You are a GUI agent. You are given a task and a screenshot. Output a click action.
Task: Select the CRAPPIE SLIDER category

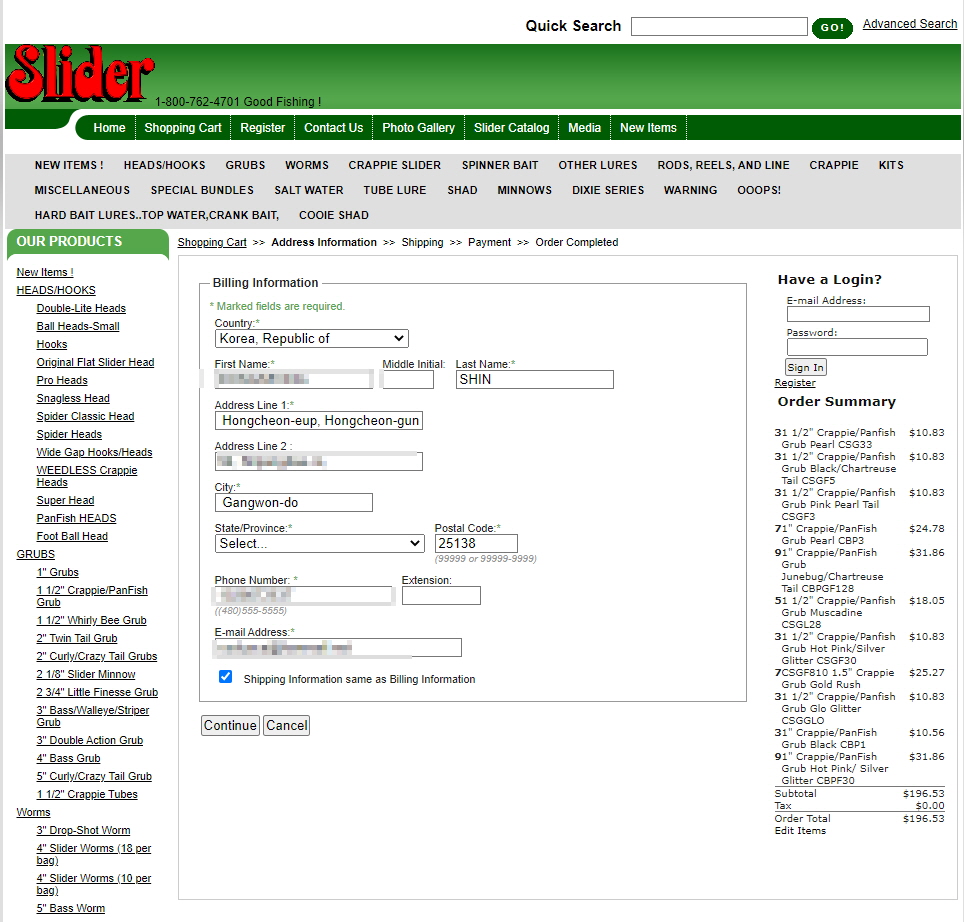point(394,165)
